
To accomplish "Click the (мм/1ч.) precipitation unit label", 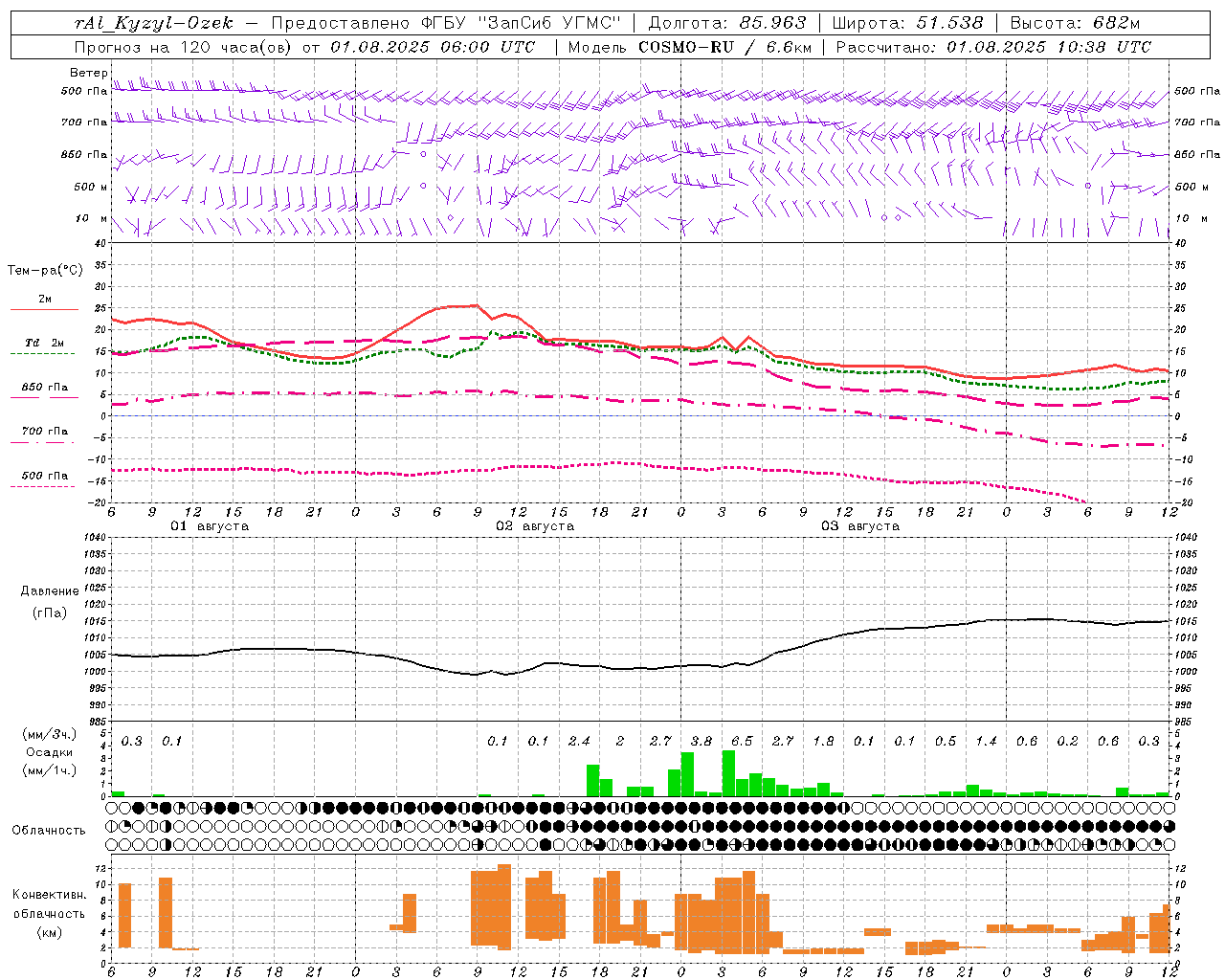I will [50, 770].
